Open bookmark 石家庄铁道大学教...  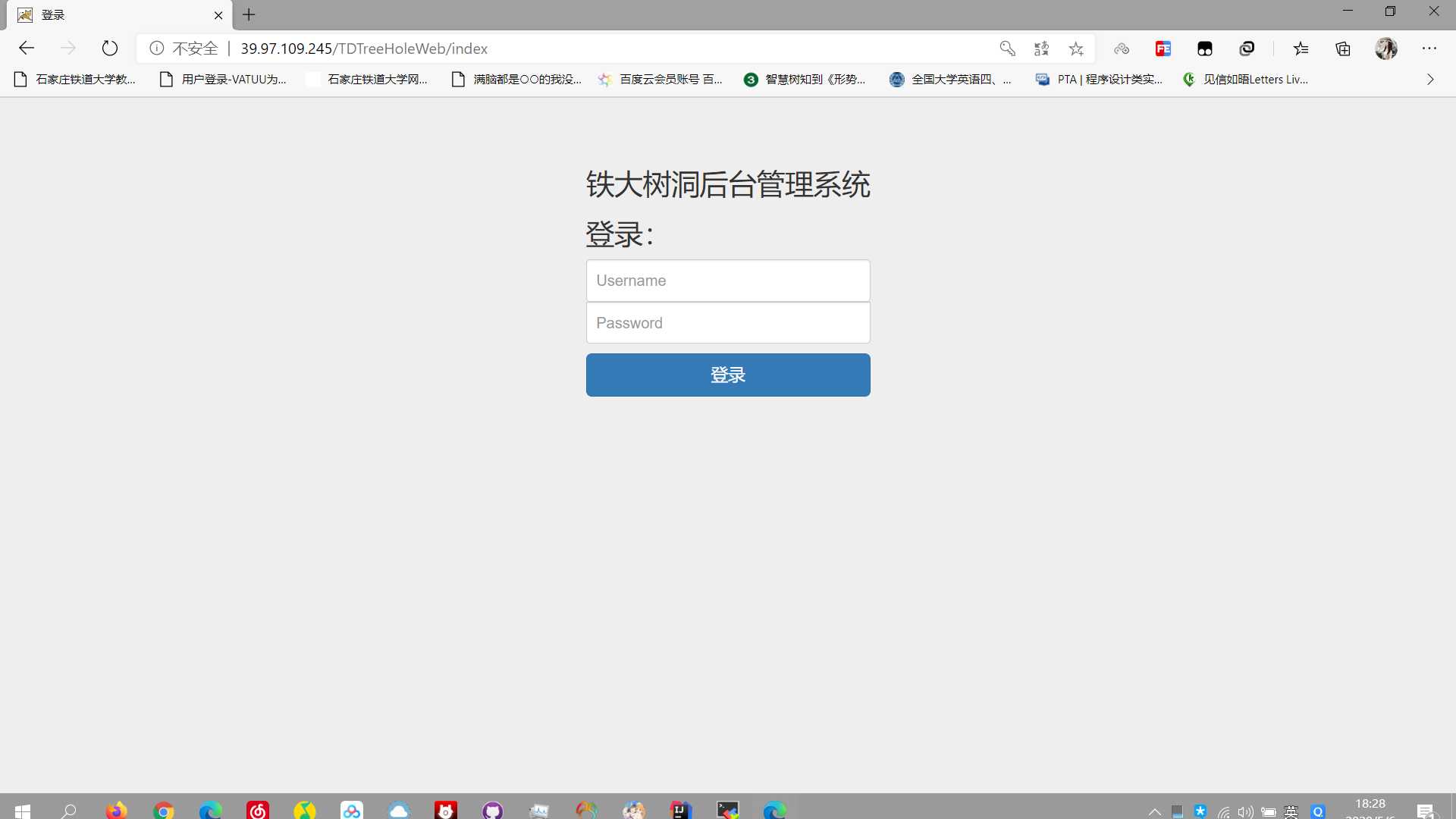point(75,79)
